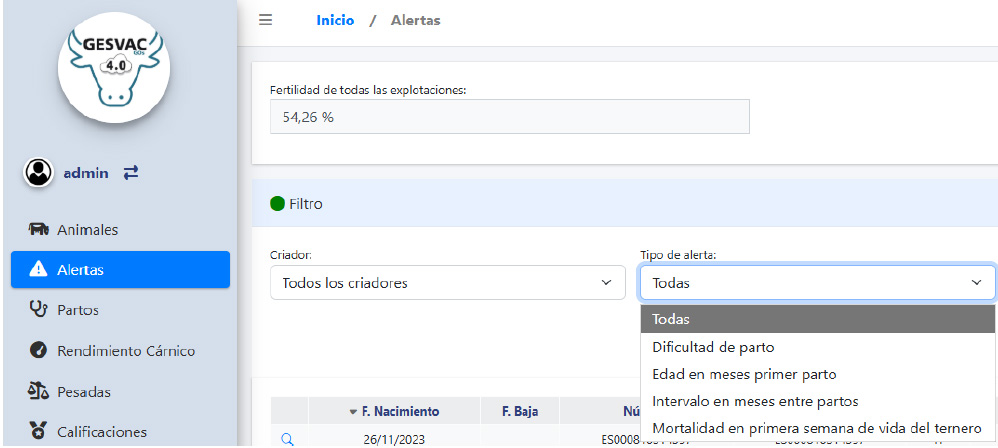Open the Alertas section in sidebar

tap(120, 270)
